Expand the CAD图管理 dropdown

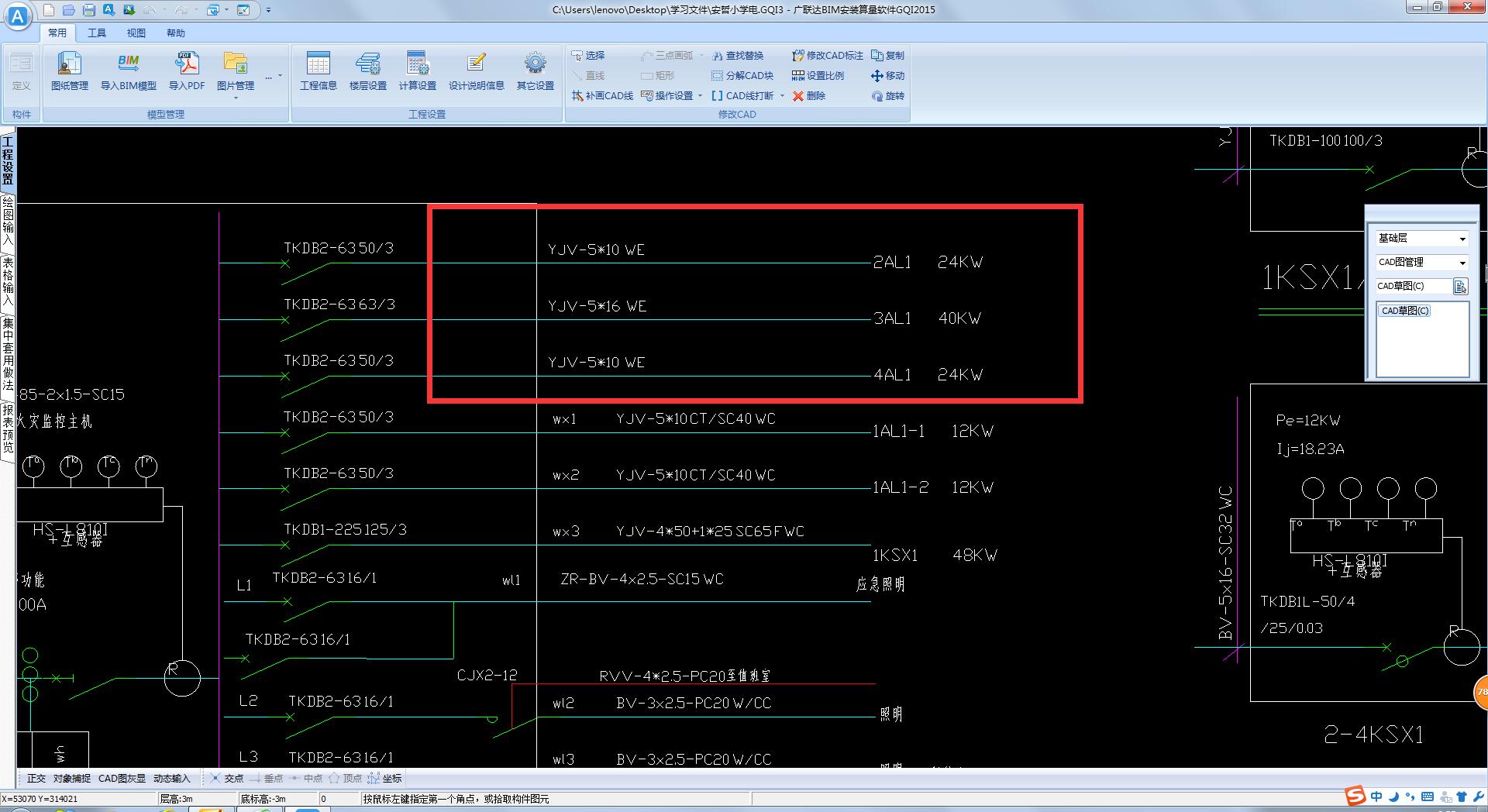point(1462,263)
